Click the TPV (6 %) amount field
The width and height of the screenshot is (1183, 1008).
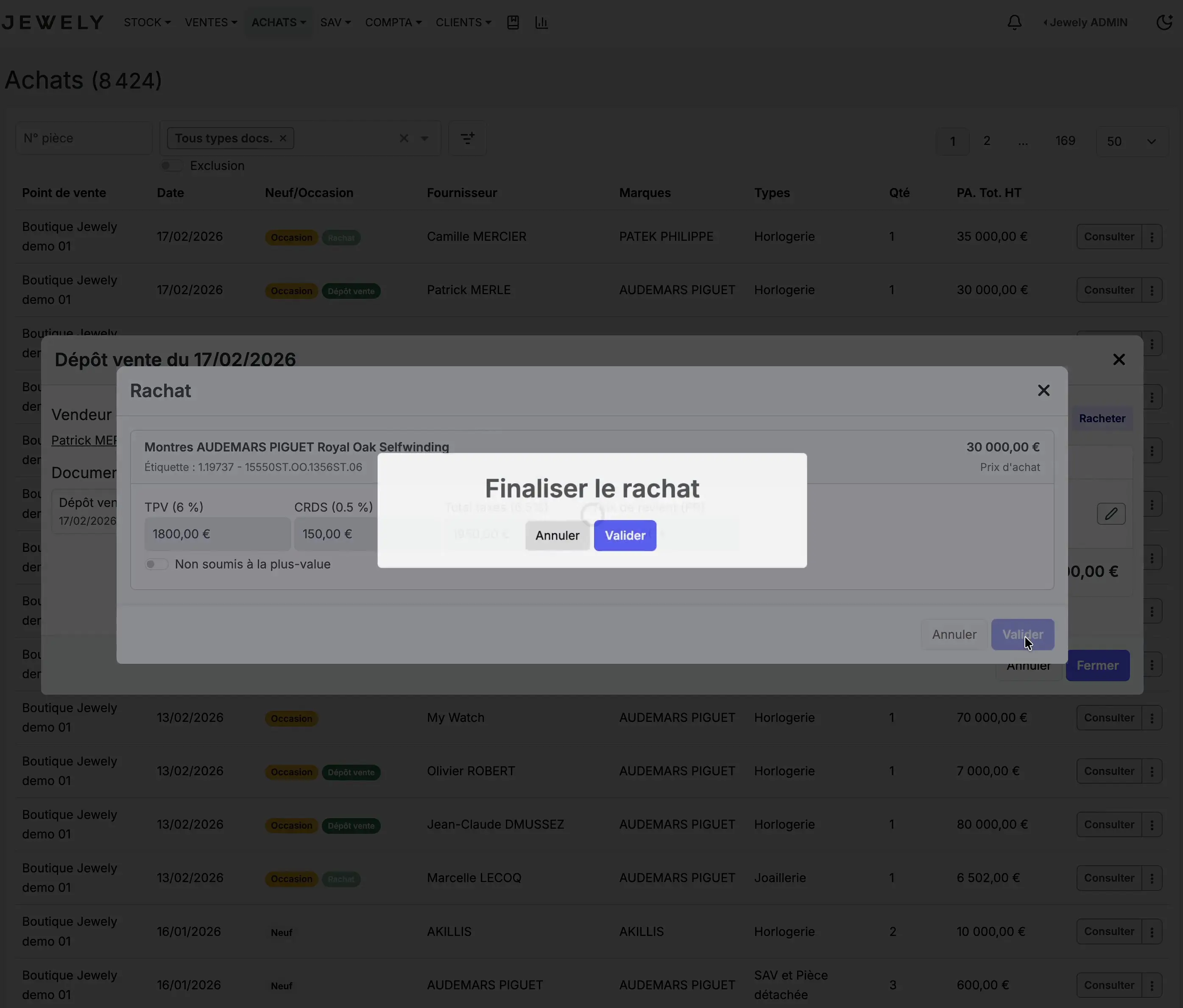tap(218, 534)
